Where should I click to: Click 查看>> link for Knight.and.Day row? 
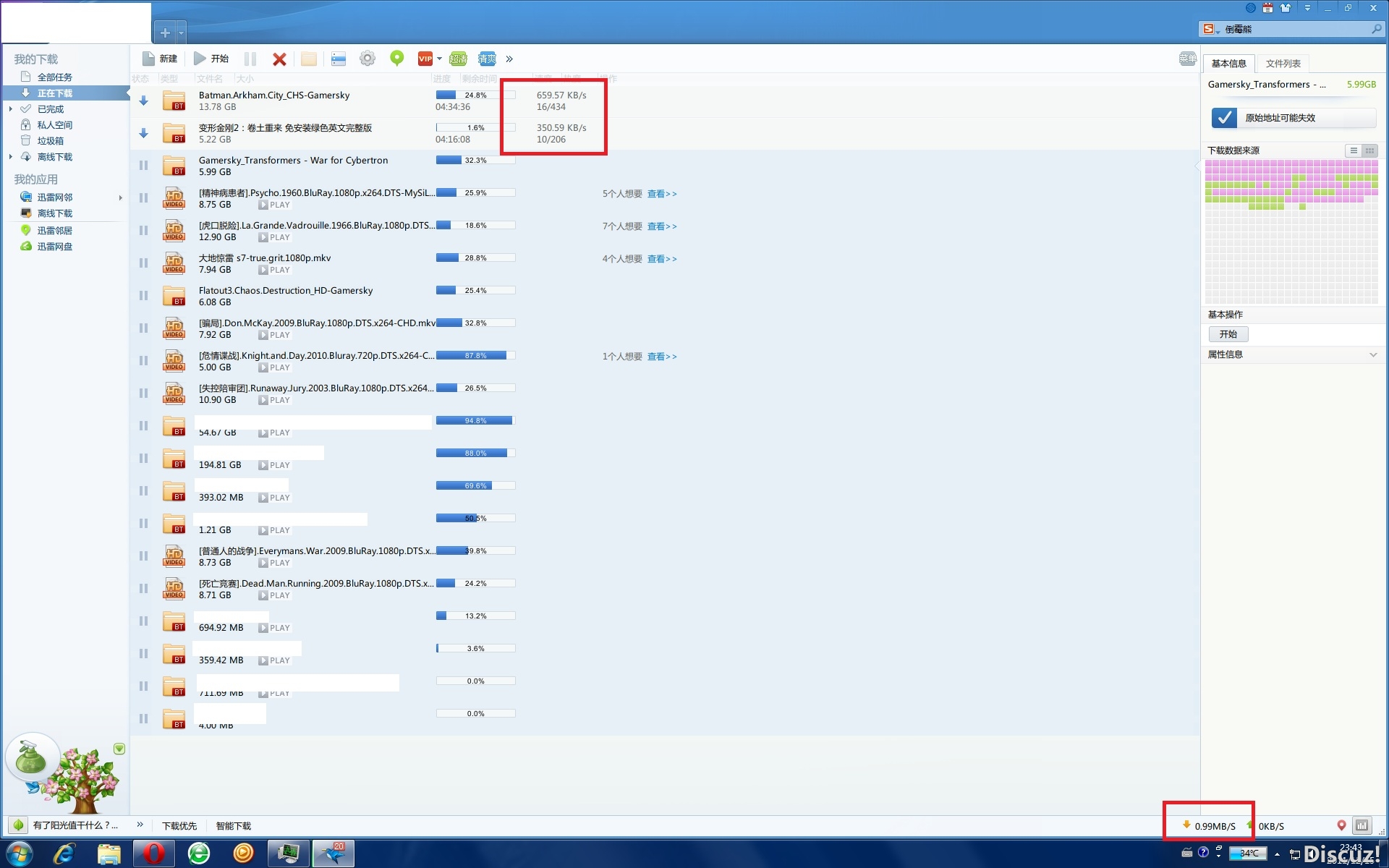click(662, 357)
